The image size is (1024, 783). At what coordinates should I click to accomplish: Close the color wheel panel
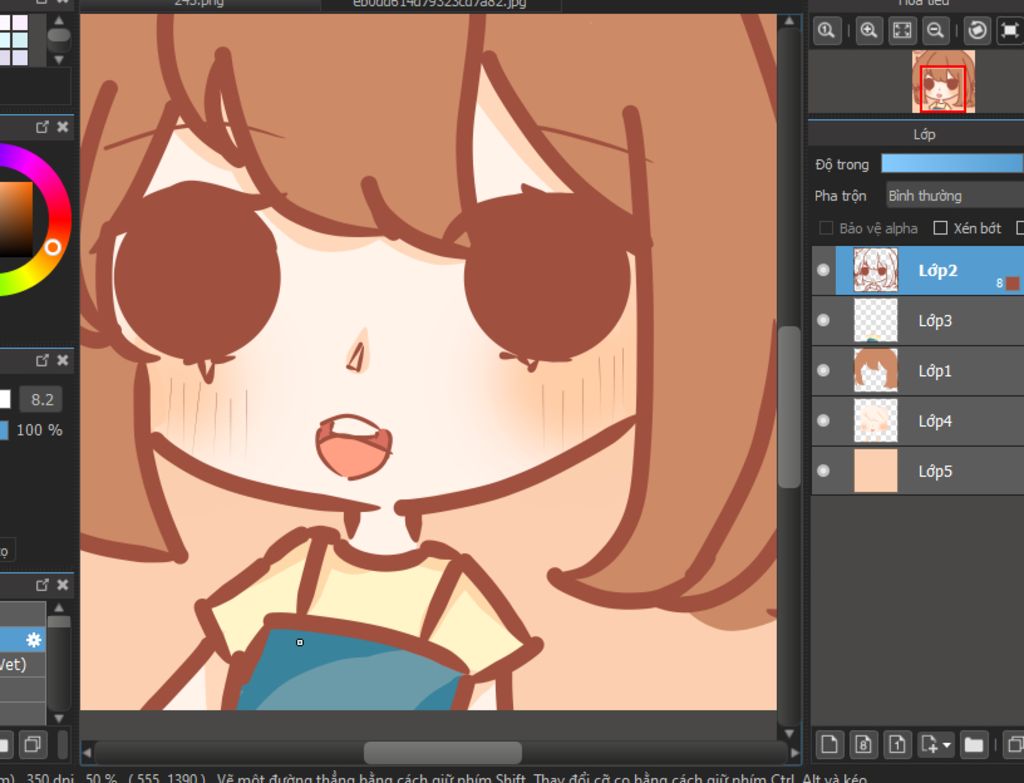[x=63, y=127]
